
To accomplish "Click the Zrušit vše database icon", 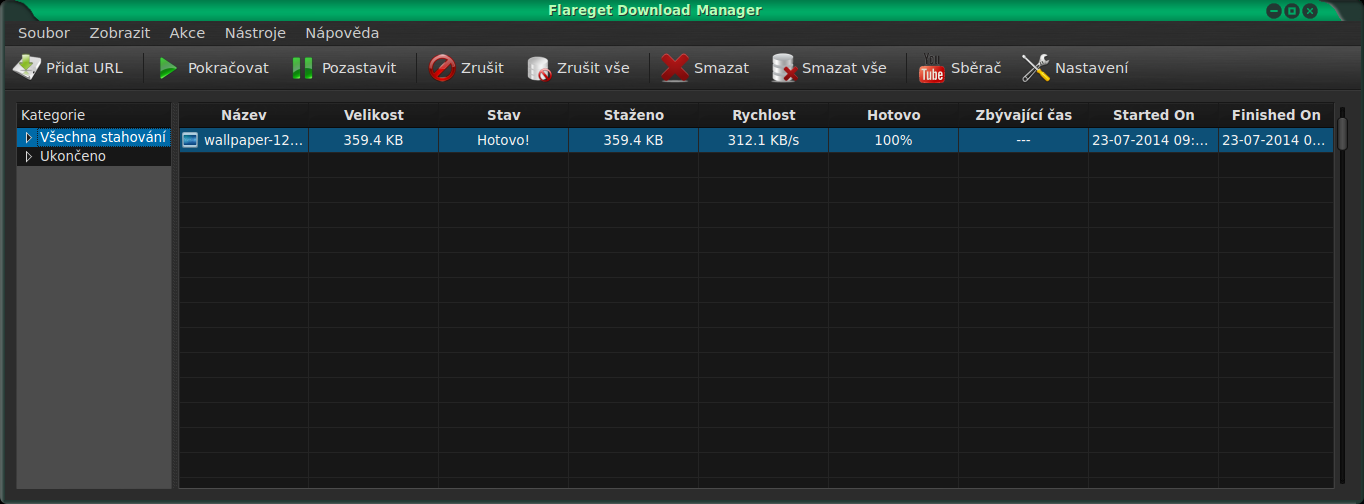I will [x=538, y=68].
